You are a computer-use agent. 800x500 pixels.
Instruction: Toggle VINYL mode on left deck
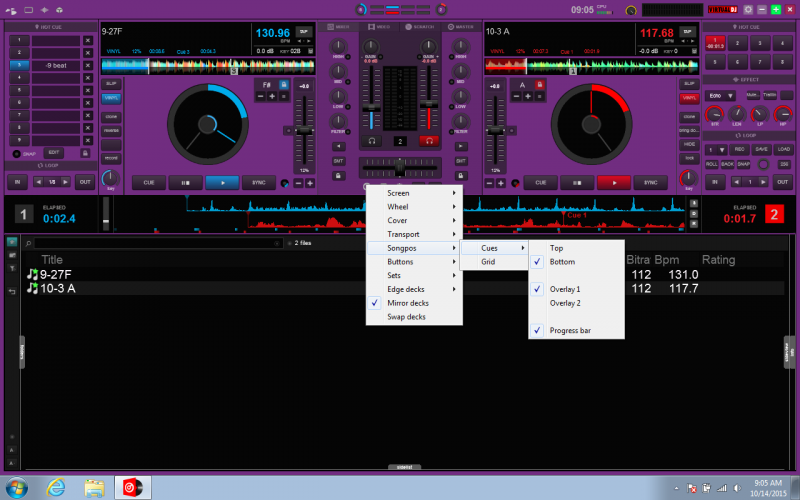[111, 97]
